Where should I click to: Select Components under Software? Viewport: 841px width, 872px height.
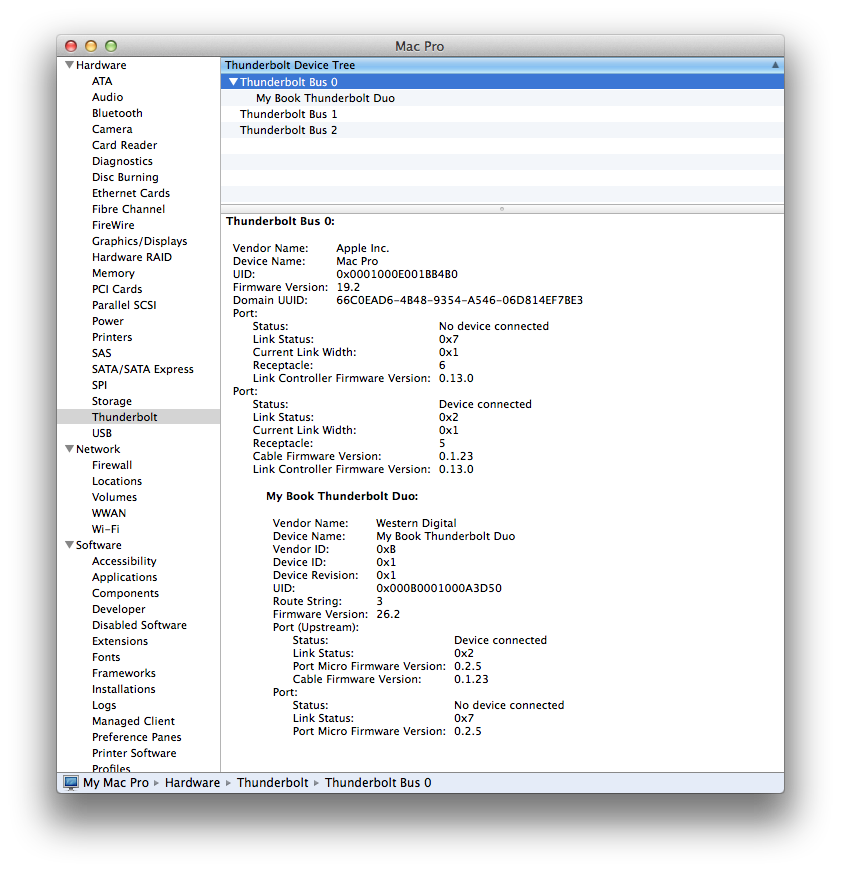pyautogui.click(x=125, y=593)
